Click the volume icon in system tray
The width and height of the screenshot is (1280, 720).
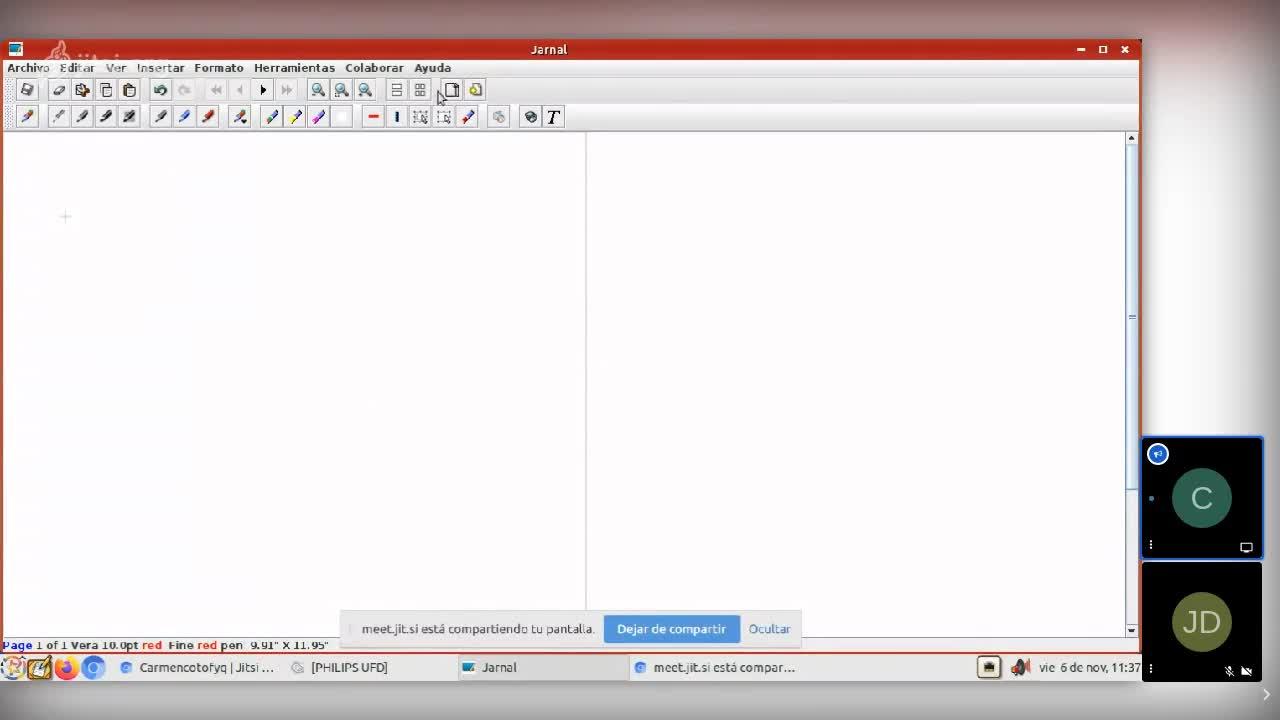1020,667
